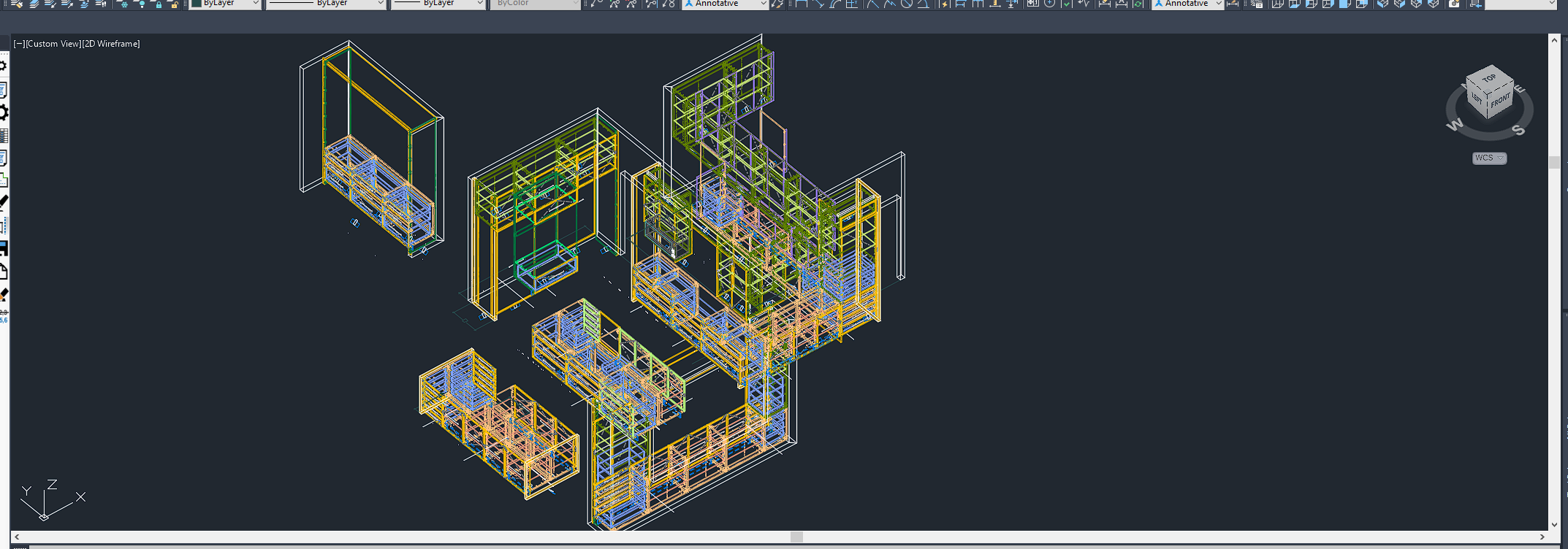1568x549 pixels.
Task: Select the Ordinate dimension tool
Action: [852, 4]
